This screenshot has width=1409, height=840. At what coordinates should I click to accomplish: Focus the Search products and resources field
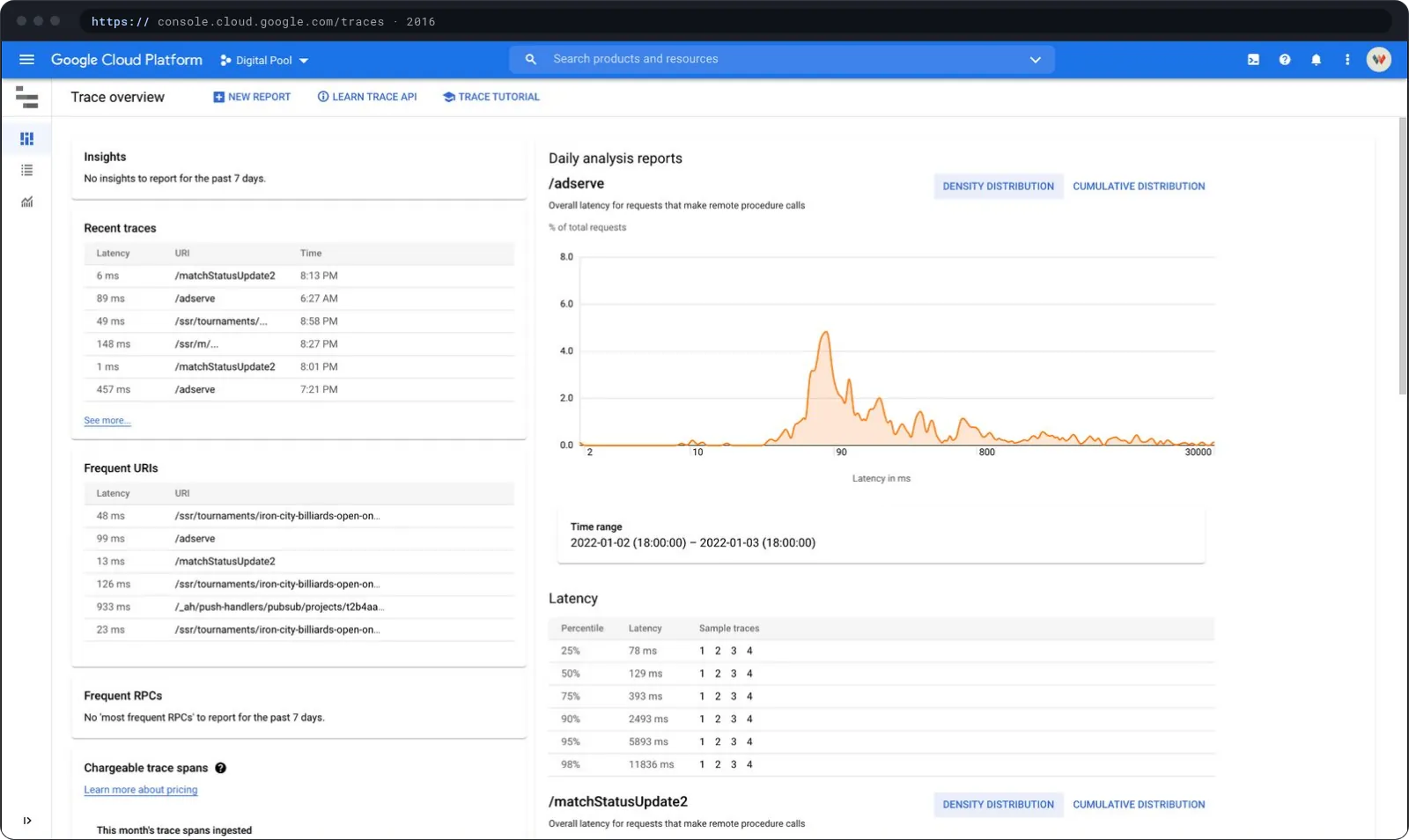[784, 59]
